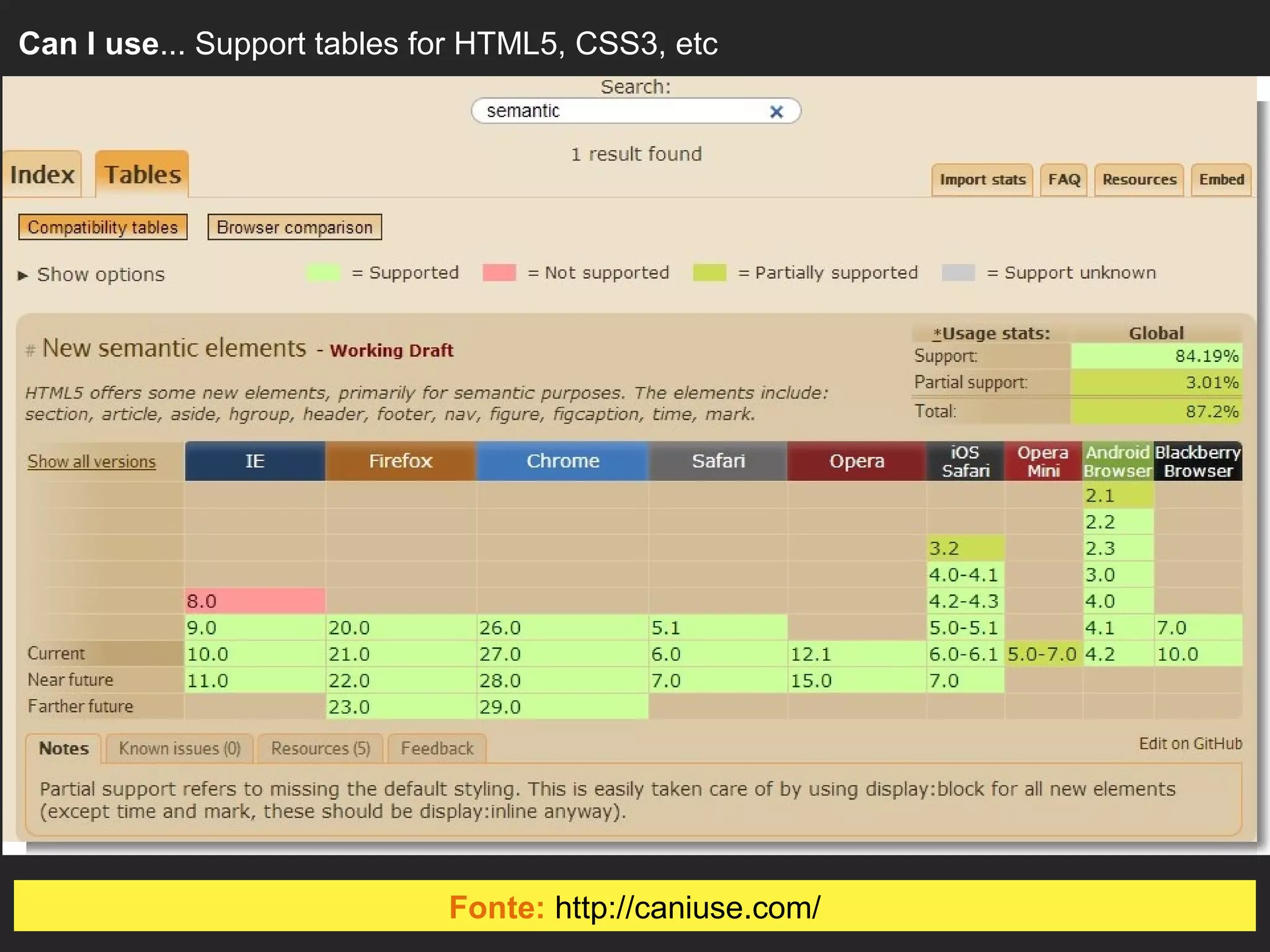This screenshot has height=952, width=1270.
Task: Click the Opera 15.0 cell
Action: tap(856, 681)
